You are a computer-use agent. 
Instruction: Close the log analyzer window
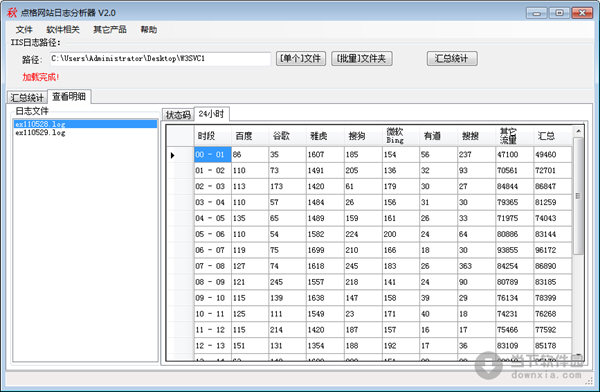(582, 13)
